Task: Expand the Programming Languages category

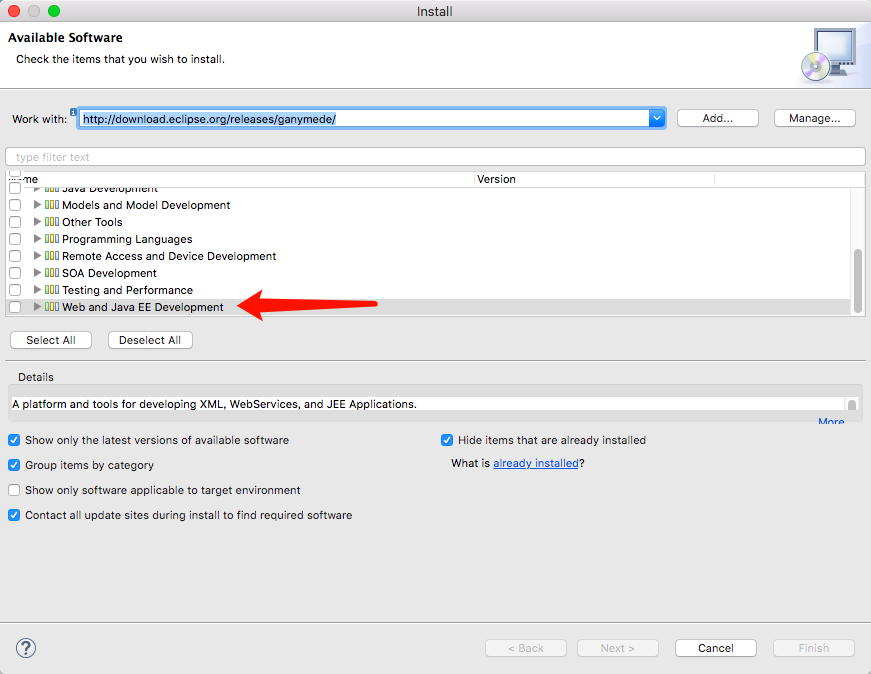Action: (37, 239)
